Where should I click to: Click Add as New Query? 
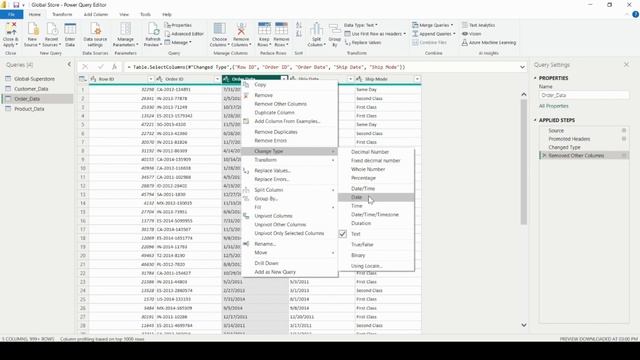click(275, 272)
